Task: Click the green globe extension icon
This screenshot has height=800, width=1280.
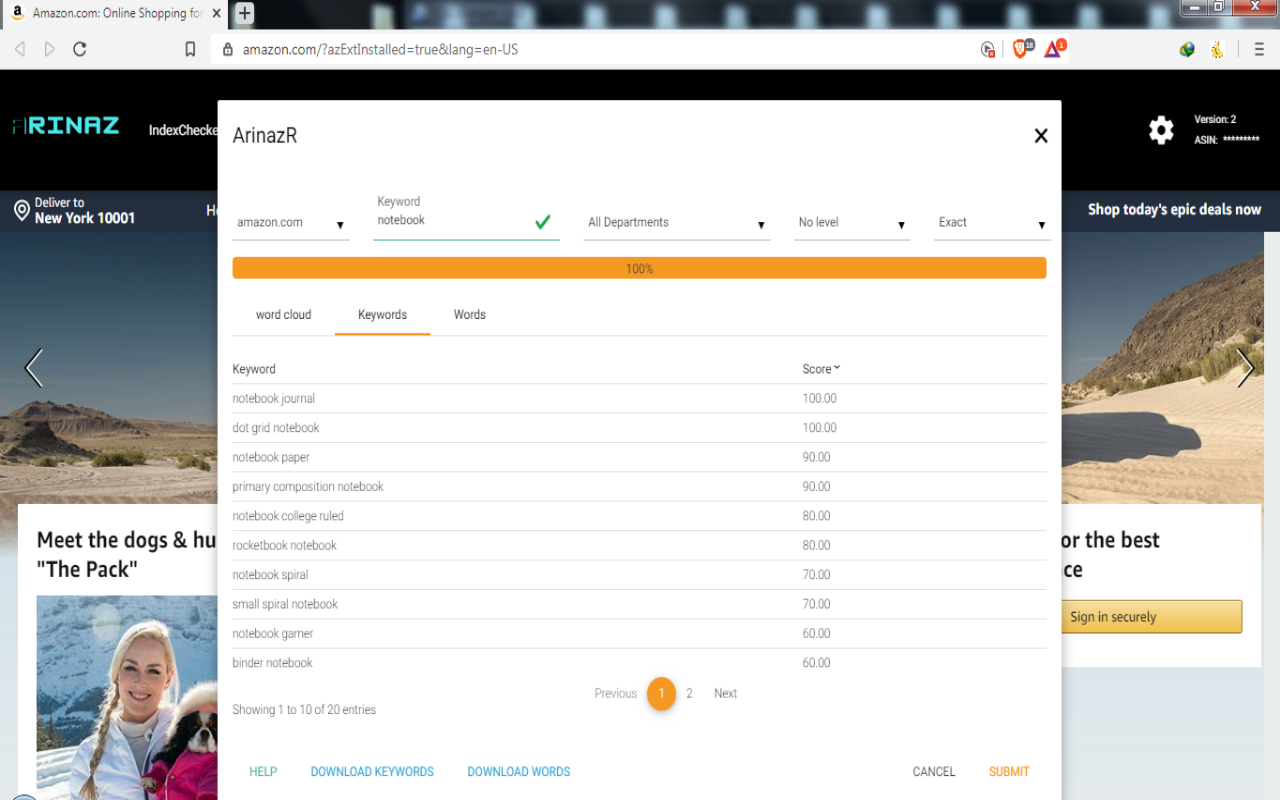Action: point(1187,49)
